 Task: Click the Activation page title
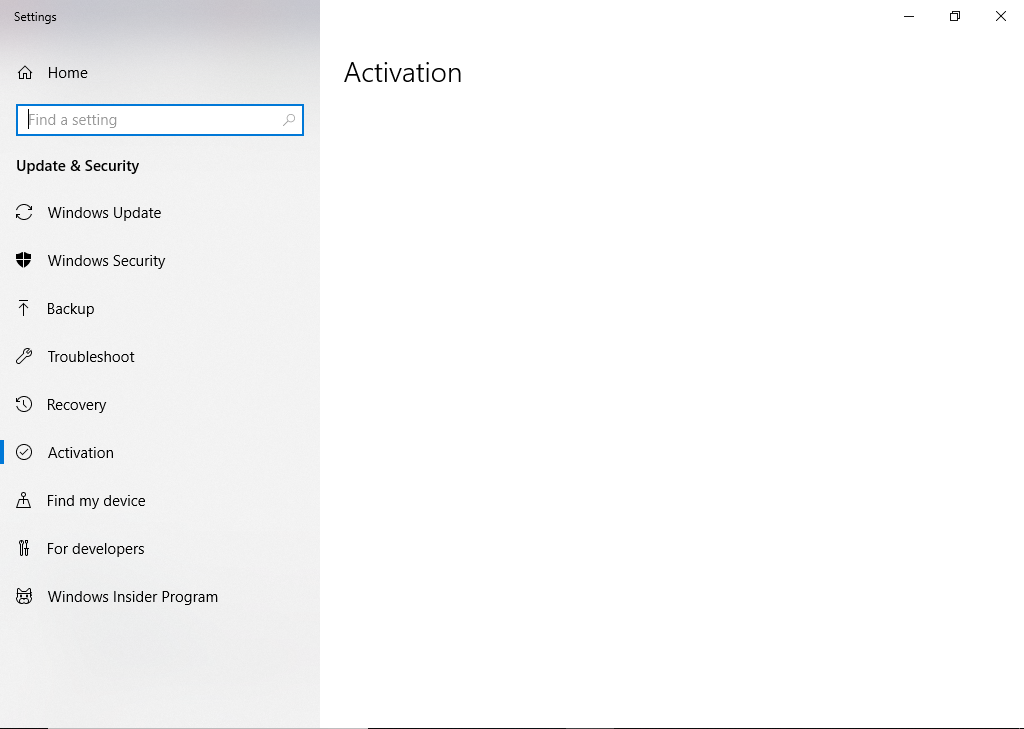pyautogui.click(x=403, y=73)
